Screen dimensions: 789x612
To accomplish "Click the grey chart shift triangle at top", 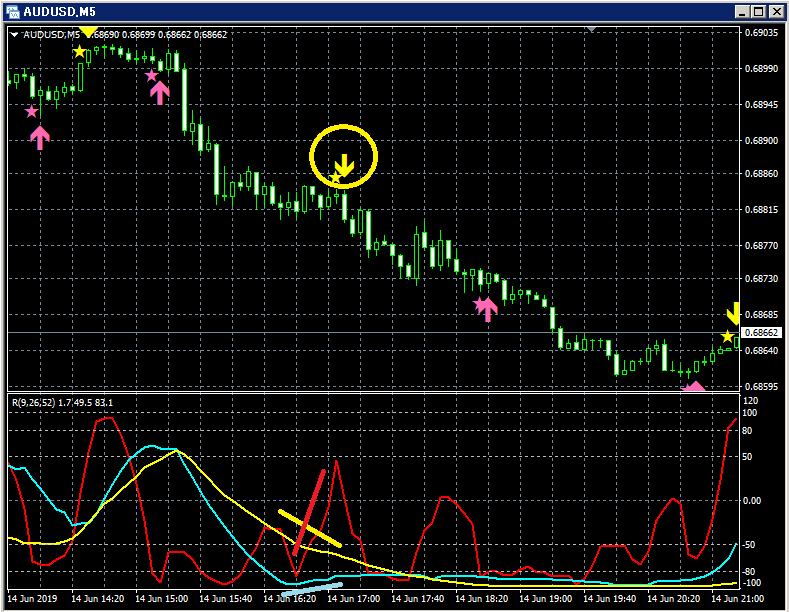I will click(x=592, y=30).
